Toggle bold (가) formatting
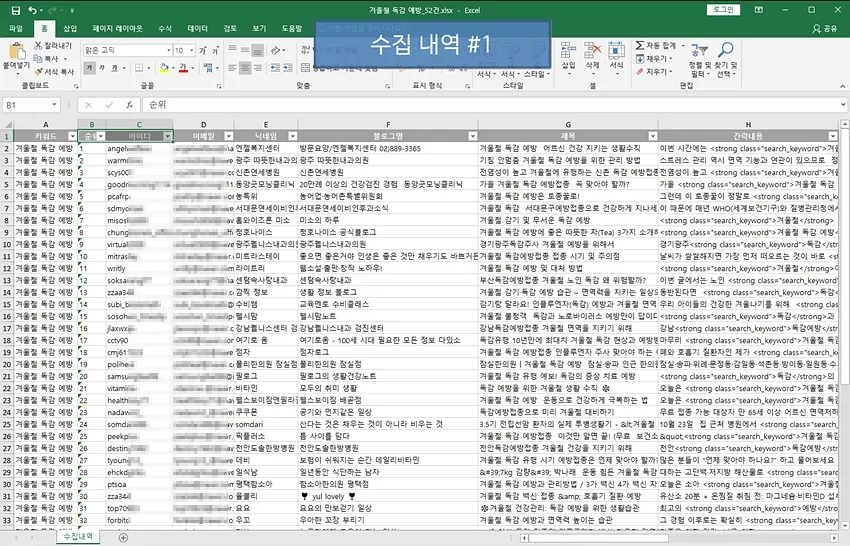 click(x=89, y=68)
